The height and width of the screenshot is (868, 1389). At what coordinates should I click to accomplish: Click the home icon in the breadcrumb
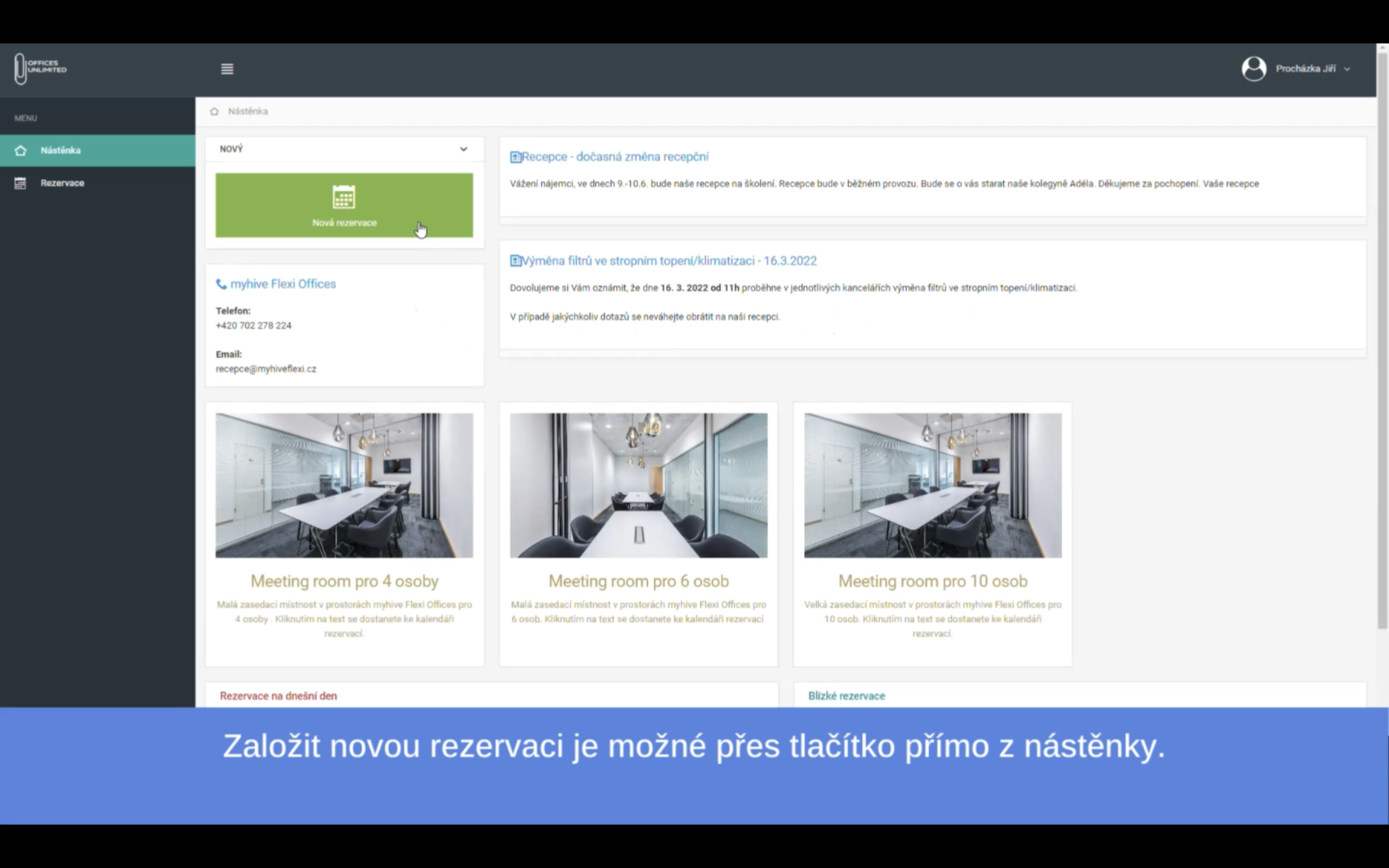tap(214, 111)
